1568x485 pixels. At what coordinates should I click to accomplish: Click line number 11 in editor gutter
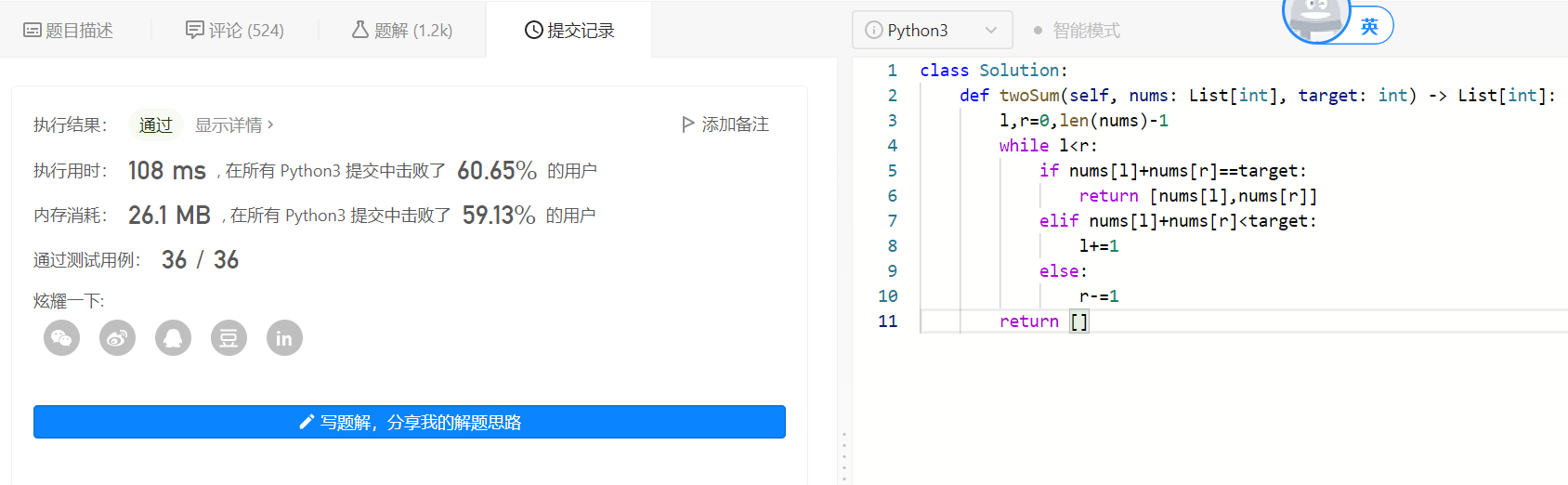click(x=888, y=321)
